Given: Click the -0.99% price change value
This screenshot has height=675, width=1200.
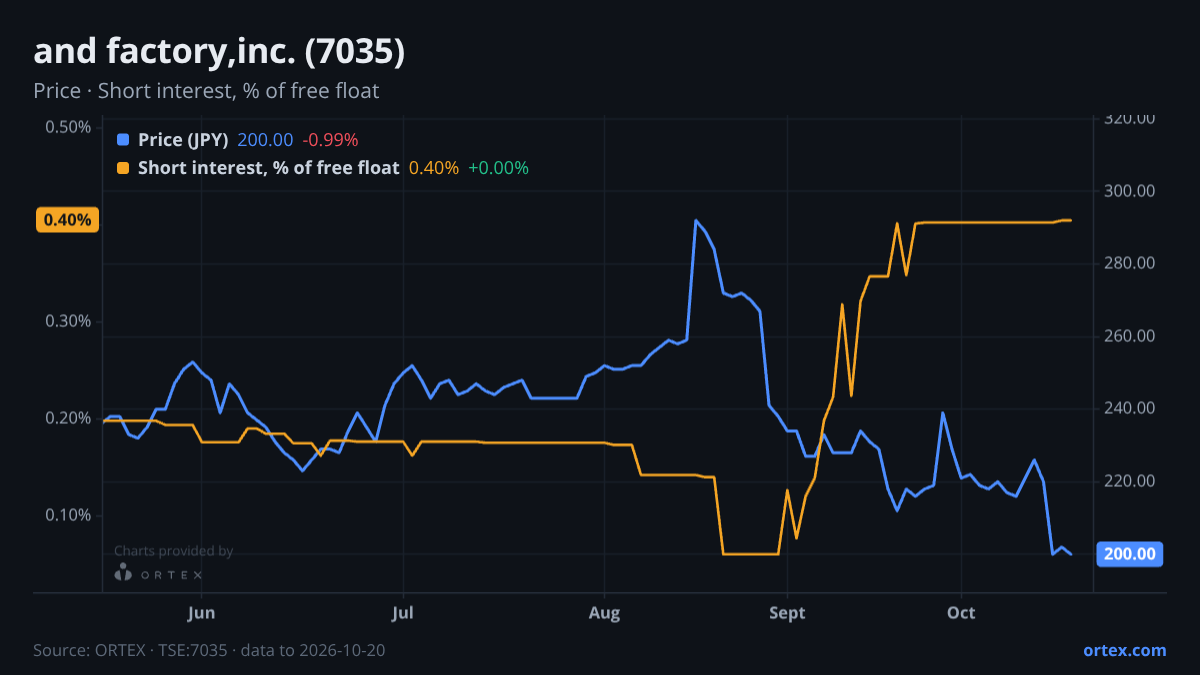Looking at the screenshot, I should coord(330,140).
